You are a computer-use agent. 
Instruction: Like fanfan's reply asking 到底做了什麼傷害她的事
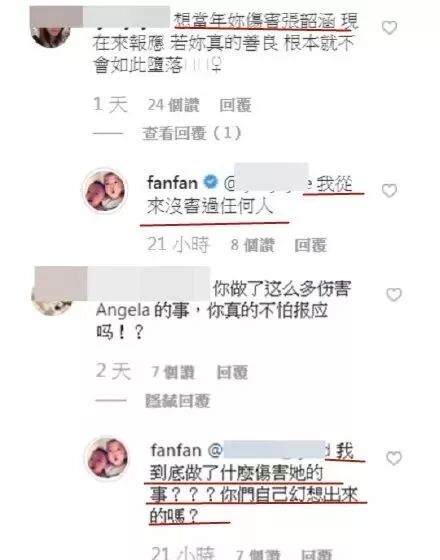point(394,458)
